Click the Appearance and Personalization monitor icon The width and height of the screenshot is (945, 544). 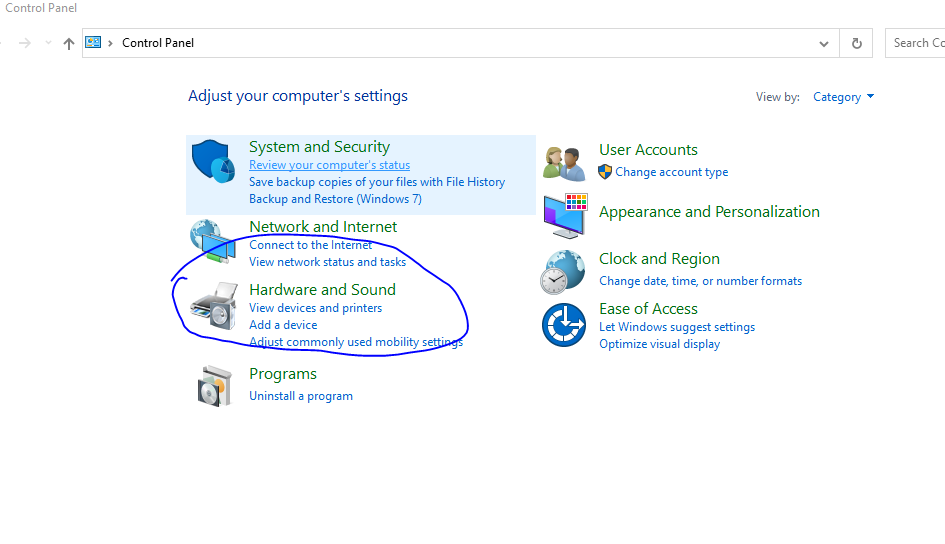coord(565,216)
